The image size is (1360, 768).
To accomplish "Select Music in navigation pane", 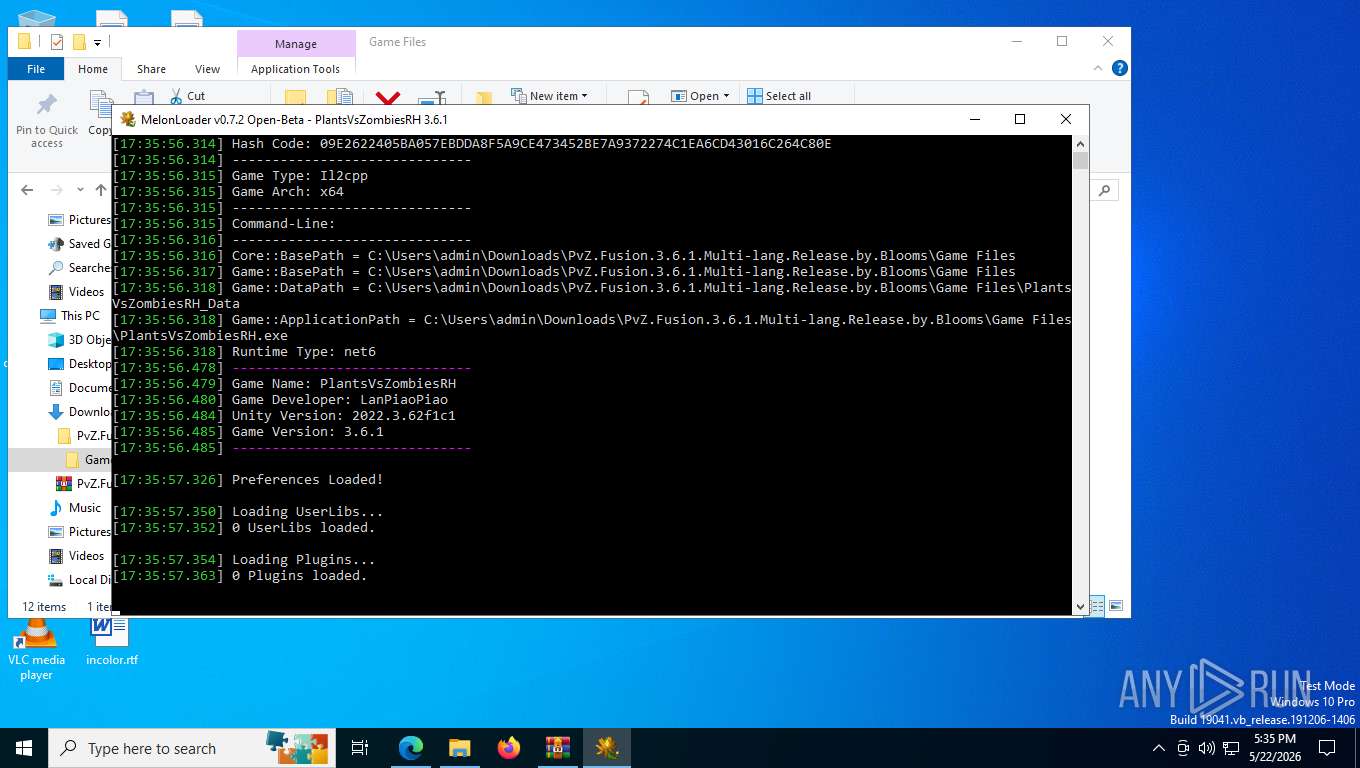I will tap(75, 508).
